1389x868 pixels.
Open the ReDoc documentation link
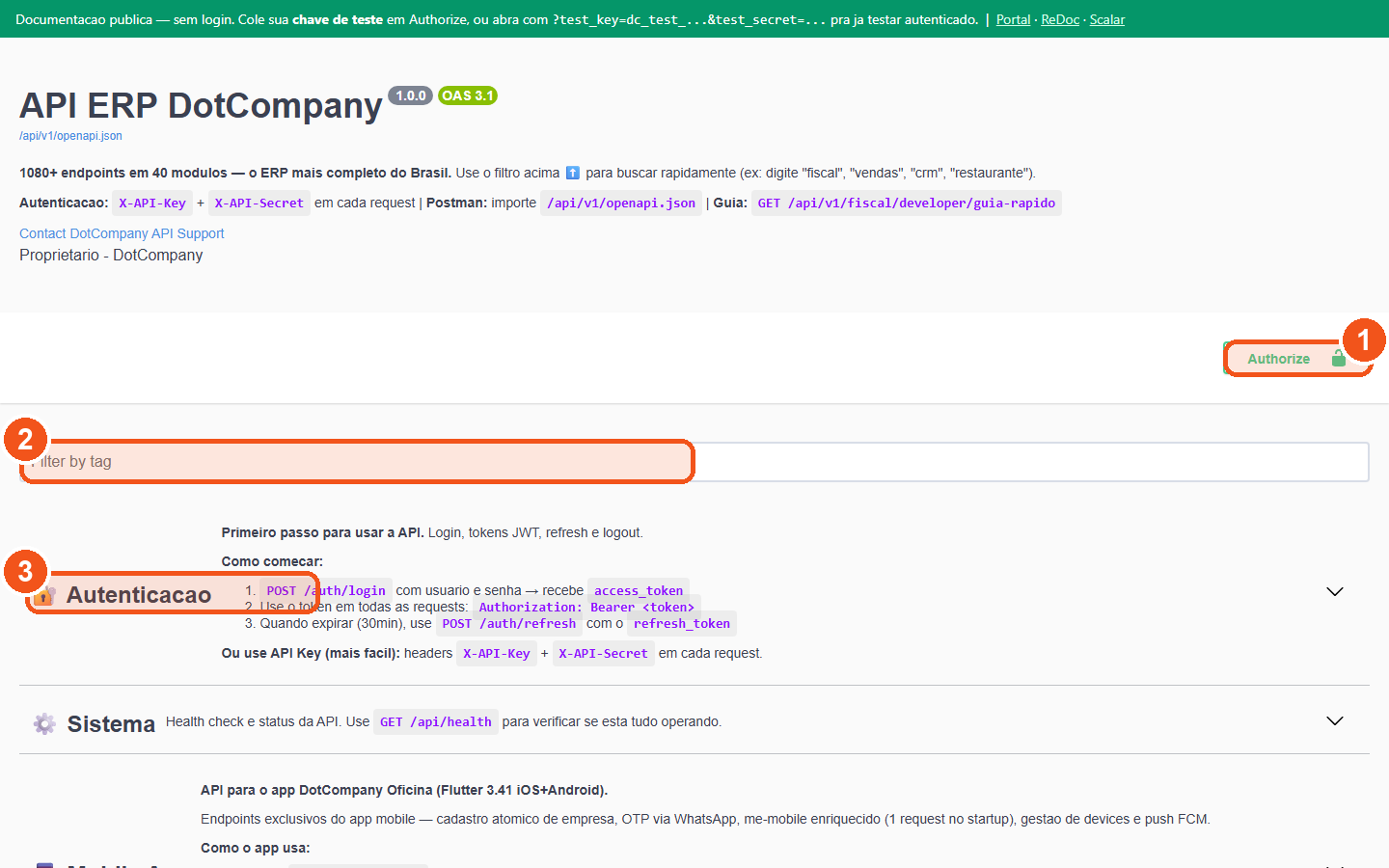point(1060,19)
